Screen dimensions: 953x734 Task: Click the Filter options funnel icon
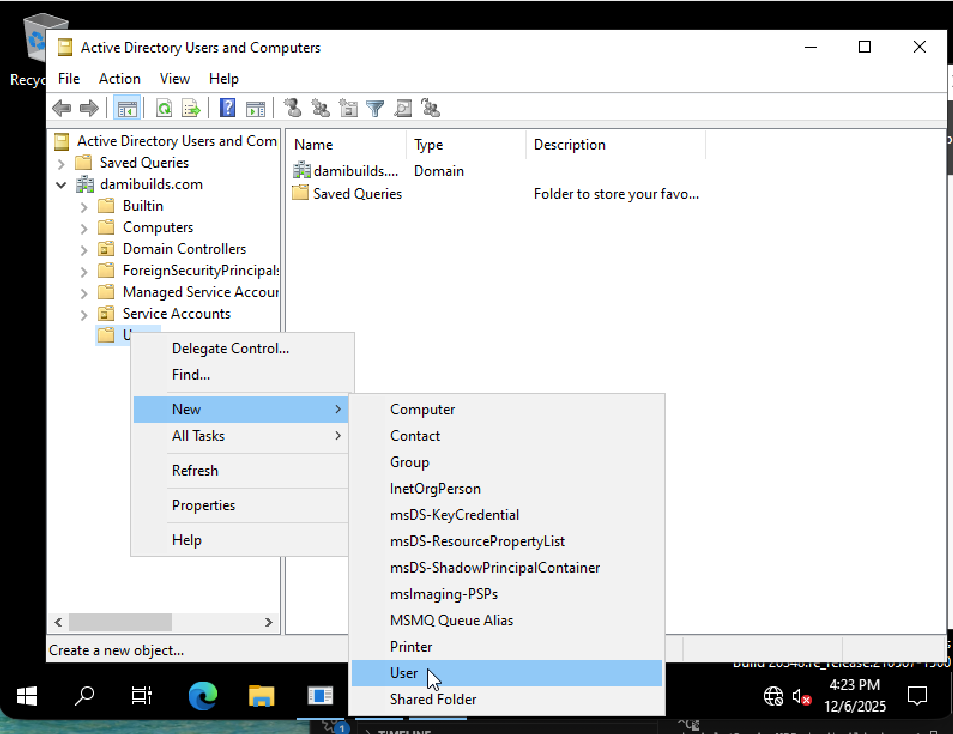[x=375, y=108]
